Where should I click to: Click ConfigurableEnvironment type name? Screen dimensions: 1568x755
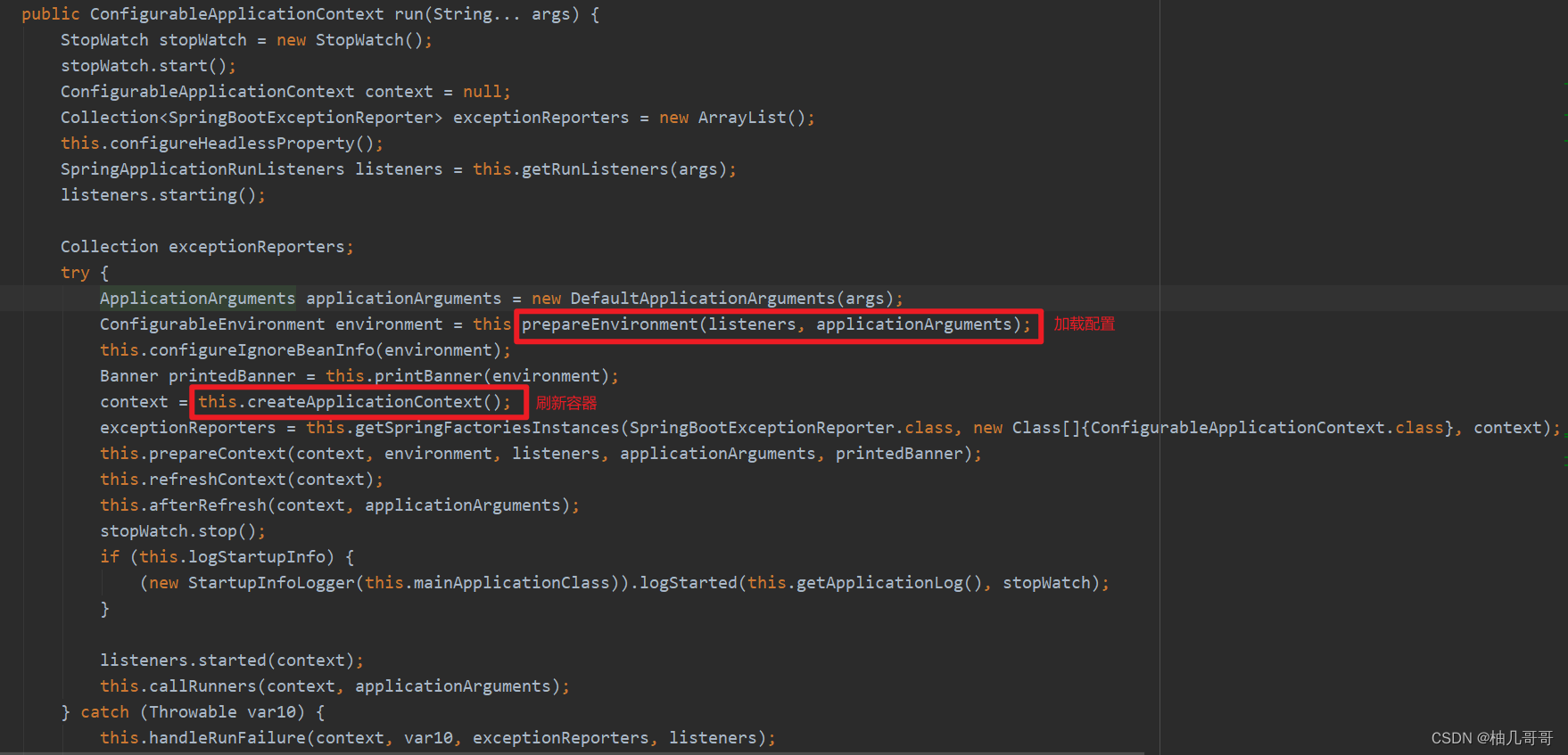point(212,324)
